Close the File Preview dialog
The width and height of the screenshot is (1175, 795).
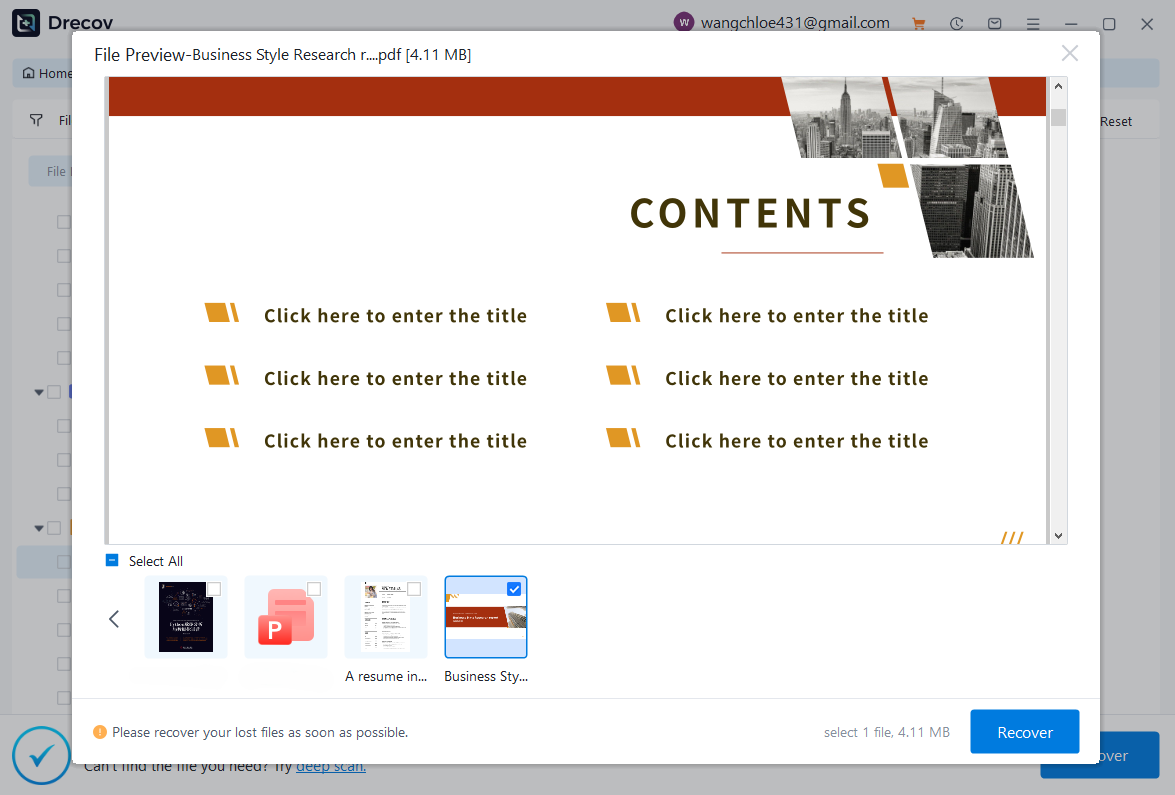(1069, 54)
